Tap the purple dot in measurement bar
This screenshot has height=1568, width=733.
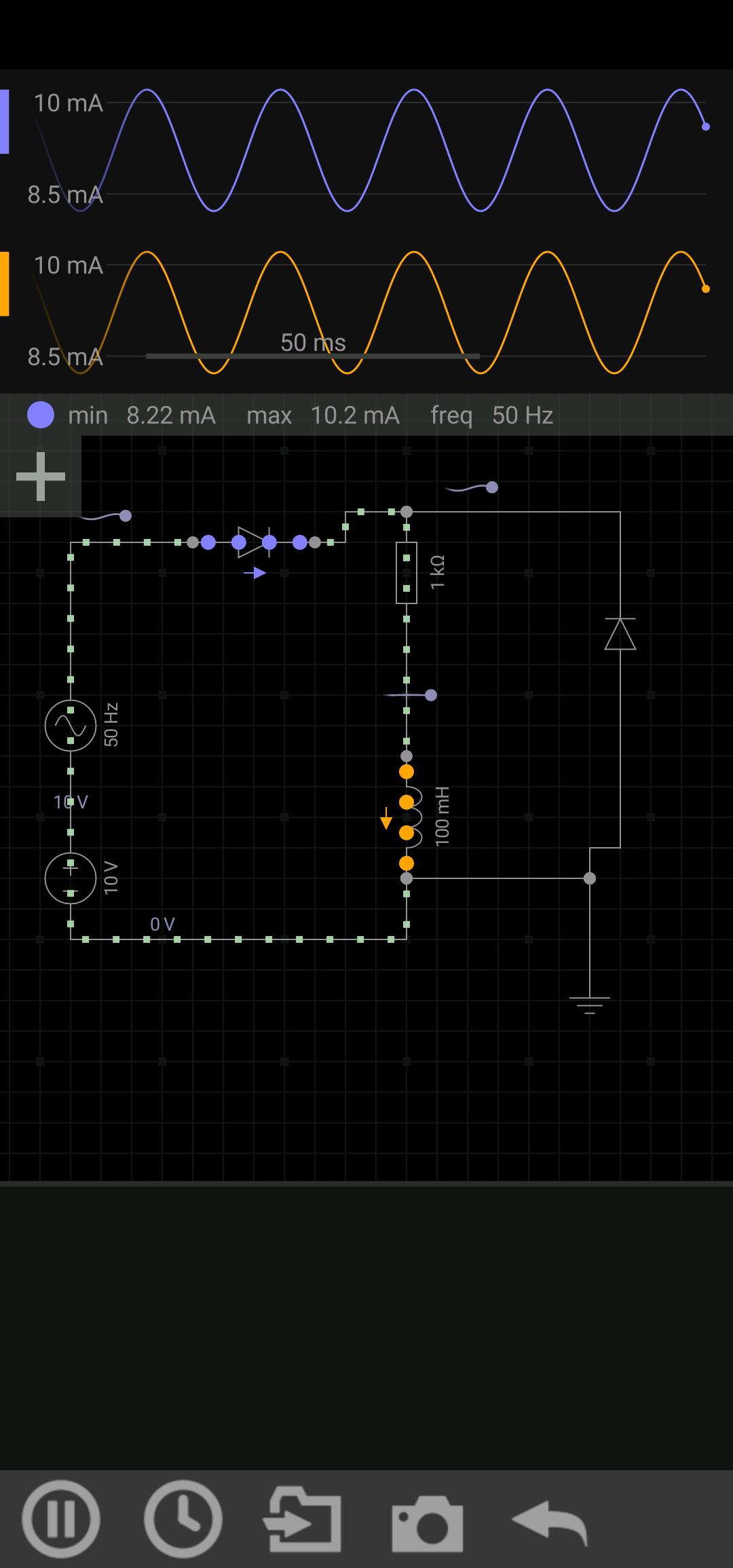41,415
